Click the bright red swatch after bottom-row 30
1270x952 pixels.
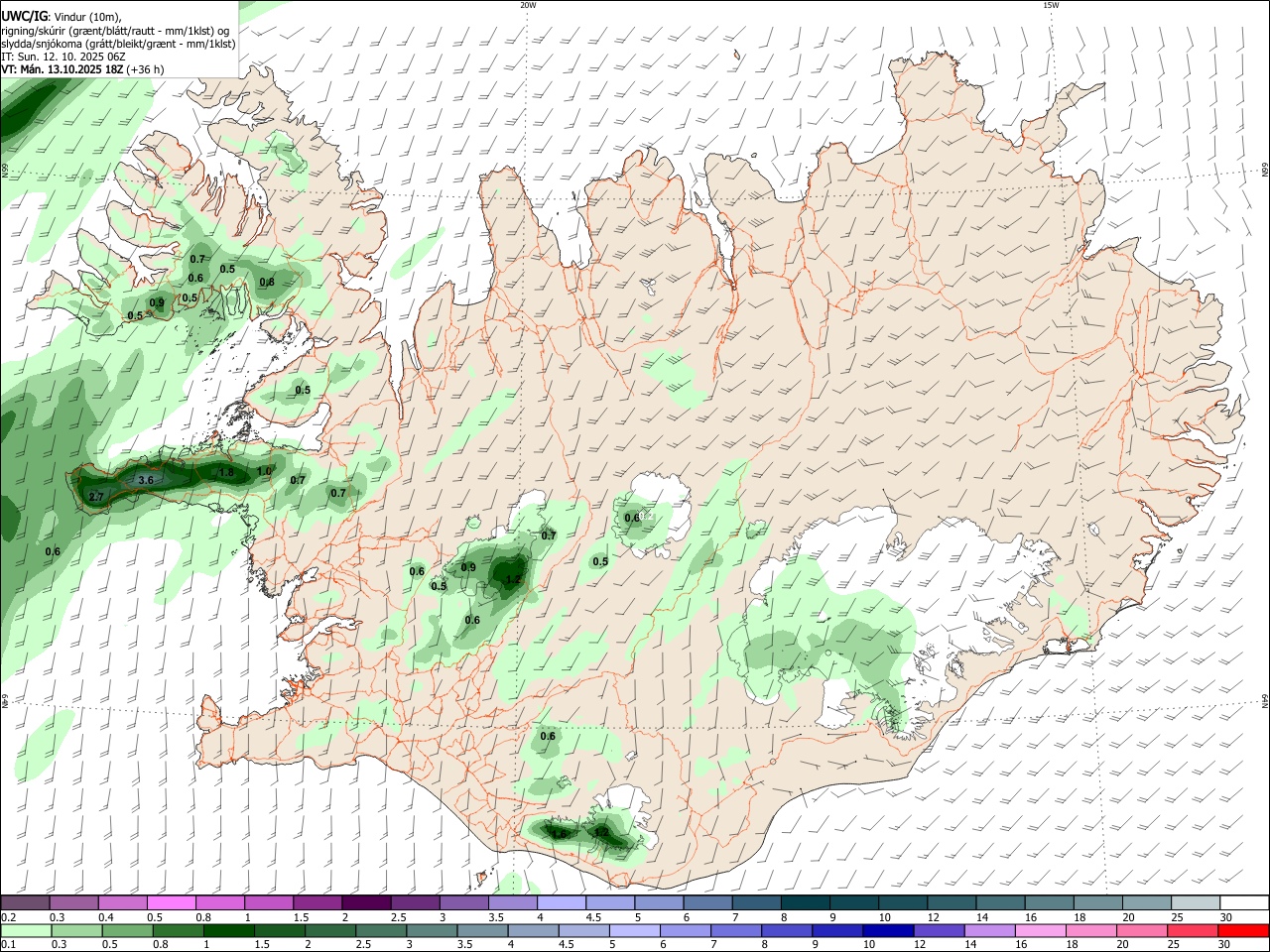point(1244,930)
